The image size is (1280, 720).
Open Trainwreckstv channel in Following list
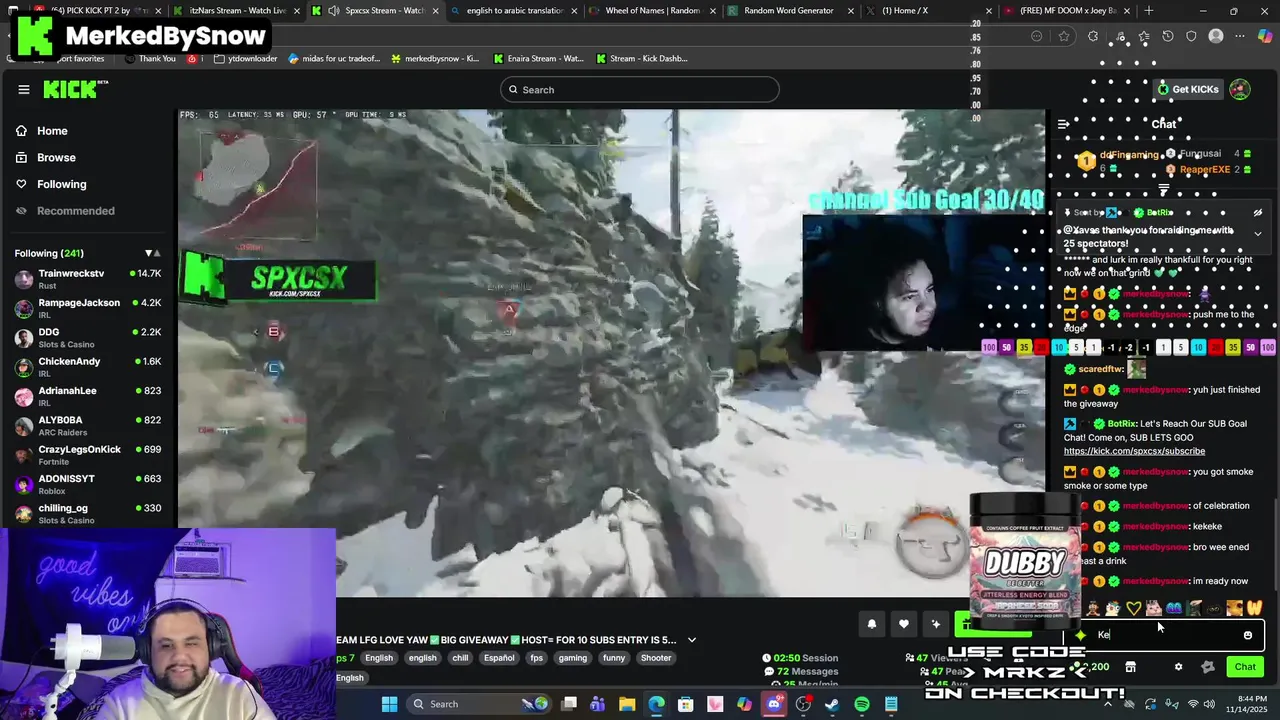[x=88, y=279]
